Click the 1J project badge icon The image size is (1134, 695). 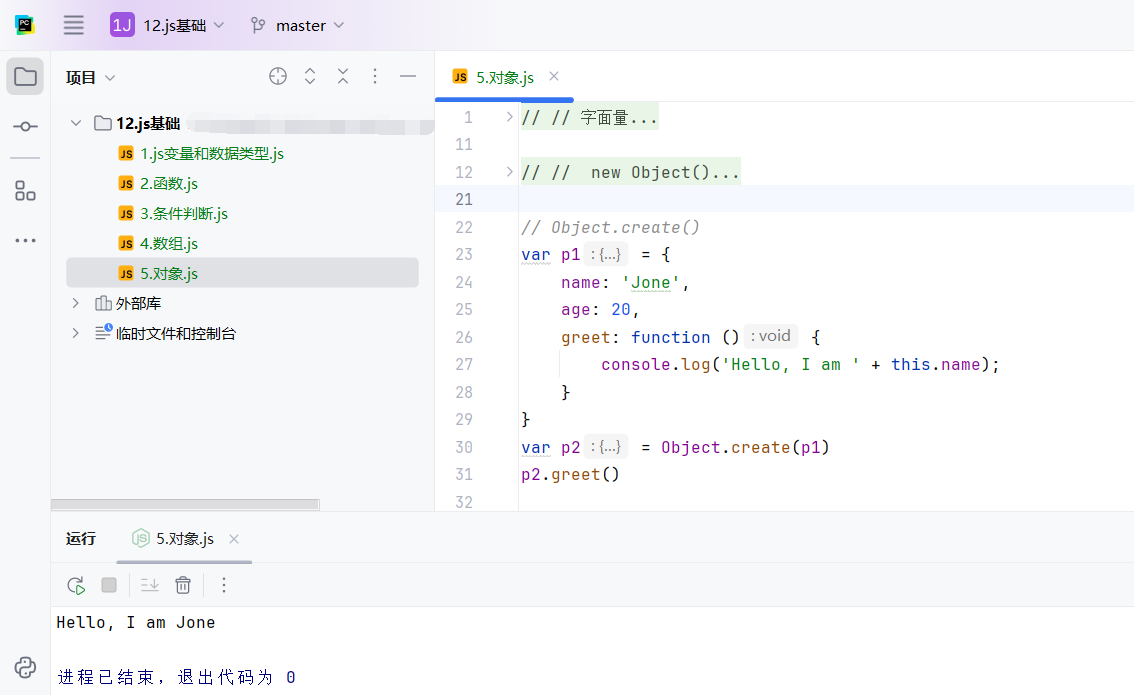[122, 25]
